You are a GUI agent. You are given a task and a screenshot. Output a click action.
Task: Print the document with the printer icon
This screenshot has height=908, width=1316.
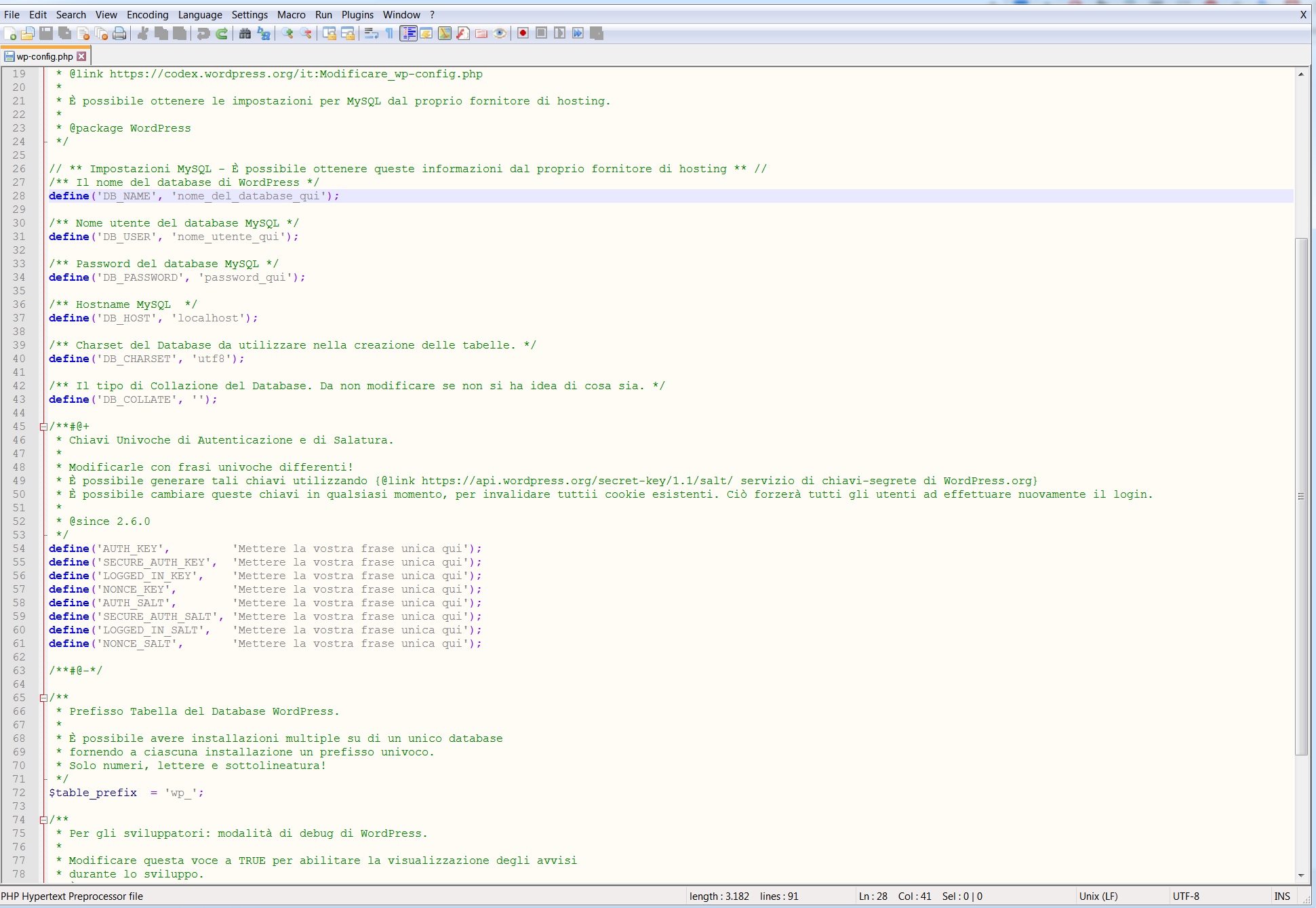(120, 33)
